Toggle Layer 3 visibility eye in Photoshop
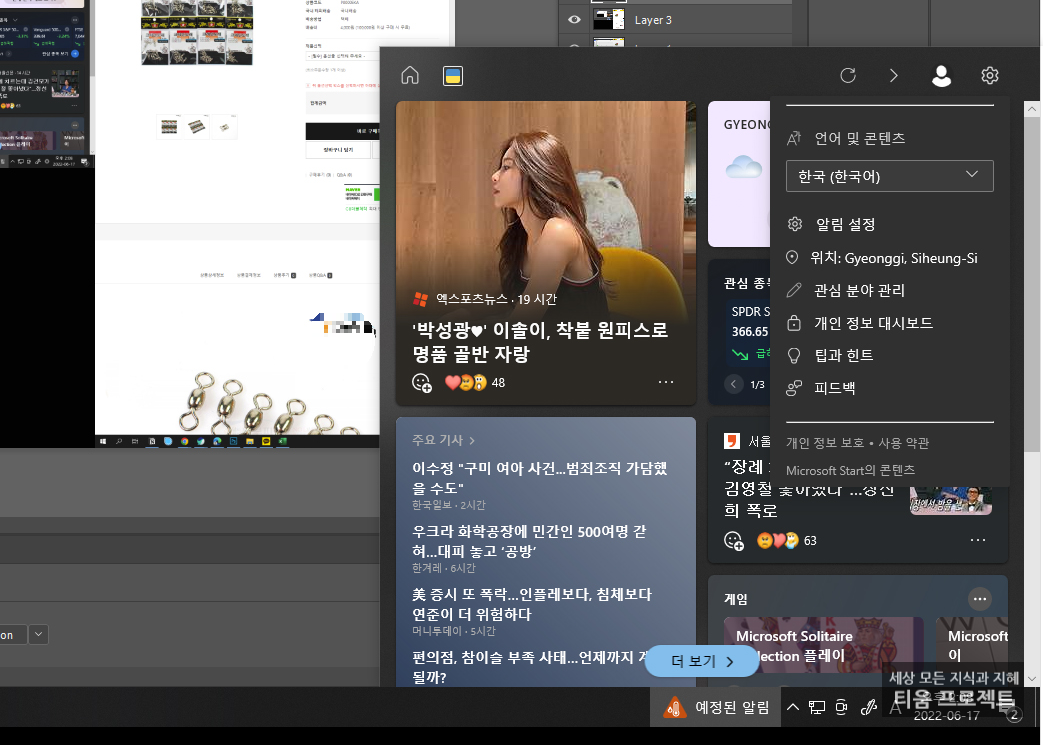Image resolution: width=1043 pixels, height=745 pixels. click(x=574, y=20)
